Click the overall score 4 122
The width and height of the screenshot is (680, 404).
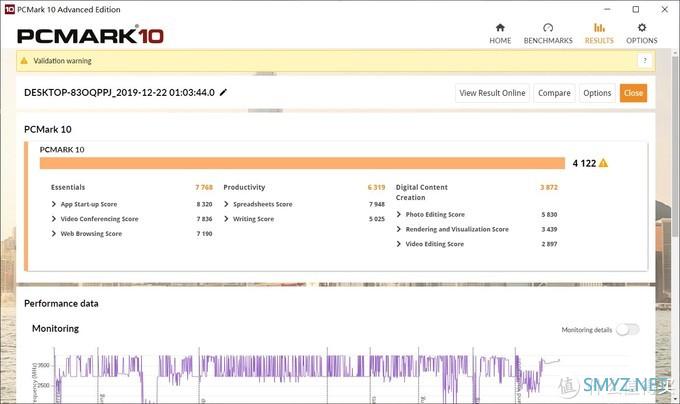click(x=584, y=163)
